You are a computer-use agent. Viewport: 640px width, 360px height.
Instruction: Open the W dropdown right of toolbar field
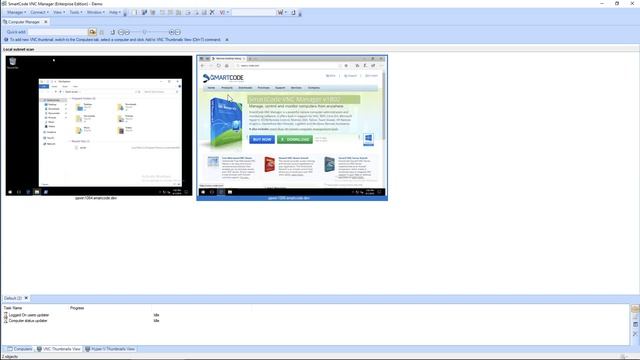282,12
